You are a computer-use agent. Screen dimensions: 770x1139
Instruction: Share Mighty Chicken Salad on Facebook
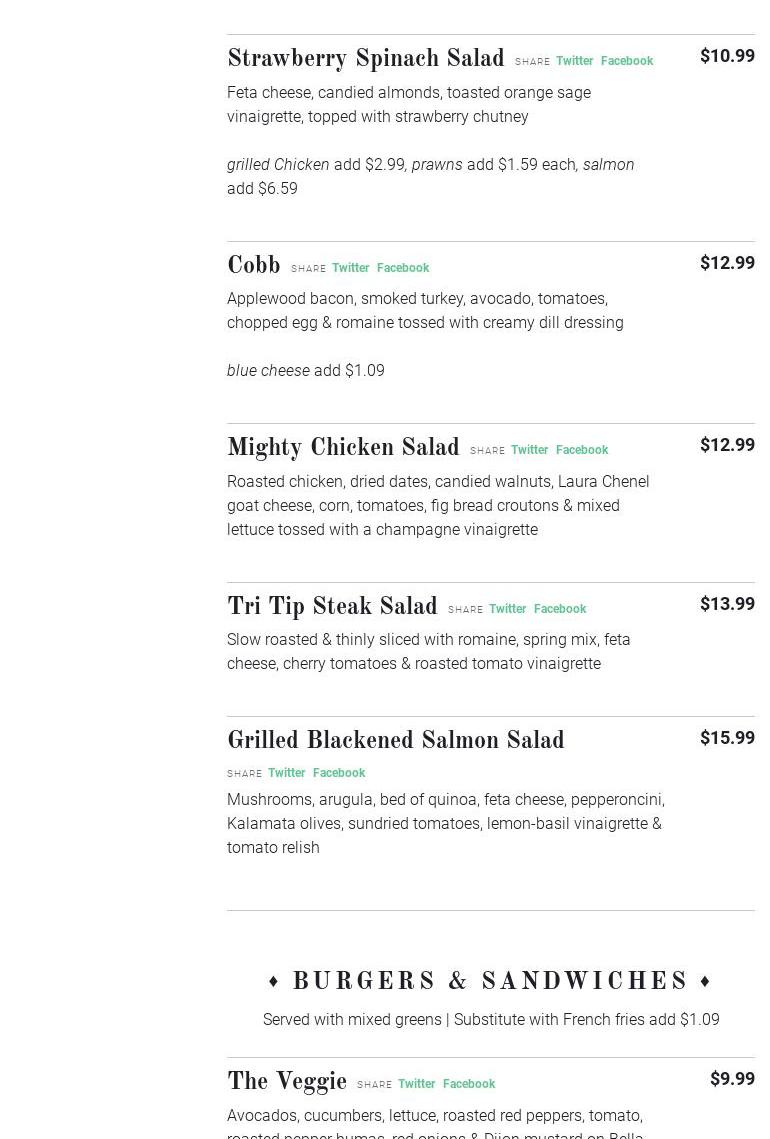(x=582, y=450)
